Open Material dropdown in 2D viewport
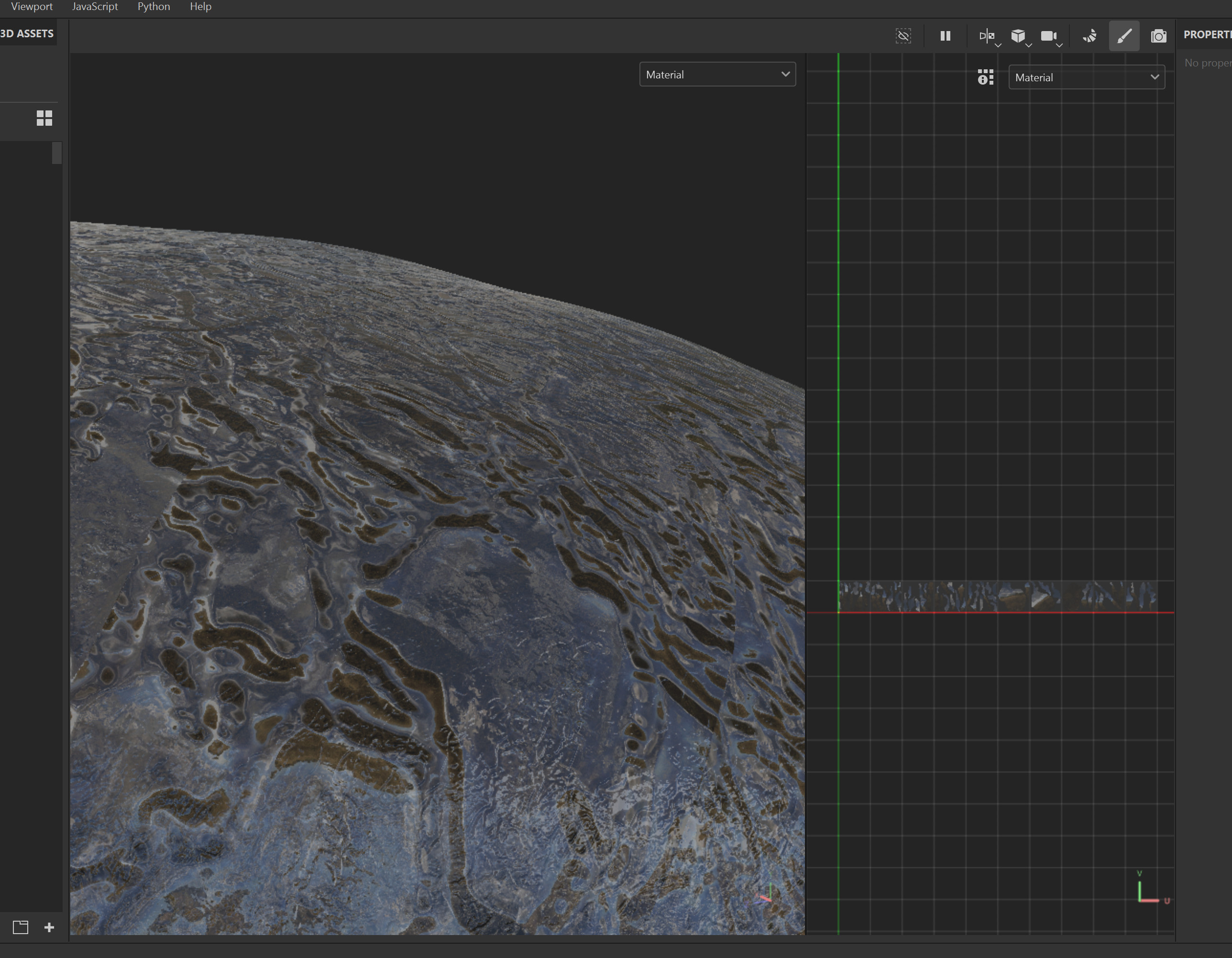This screenshot has width=1232, height=958. point(1086,77)
